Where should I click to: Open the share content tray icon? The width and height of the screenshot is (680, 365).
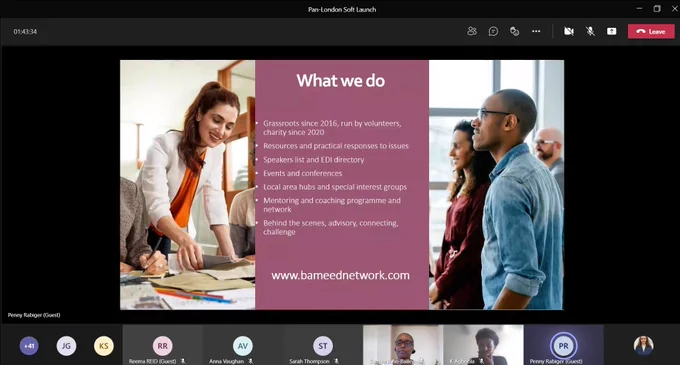[x=611, y=31]
